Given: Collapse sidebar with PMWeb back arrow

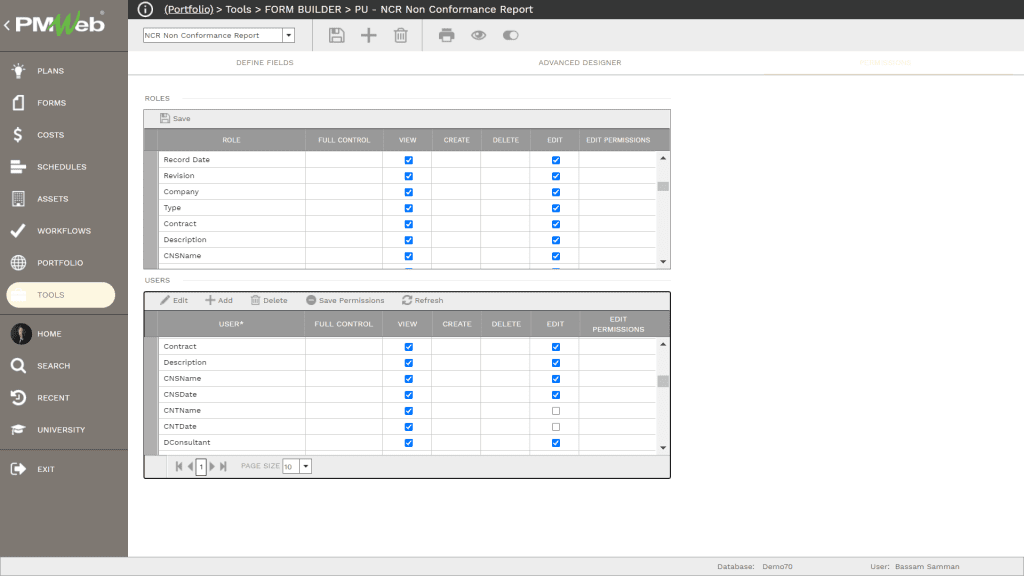Looking at the screenshot, I should pos(7,25).
